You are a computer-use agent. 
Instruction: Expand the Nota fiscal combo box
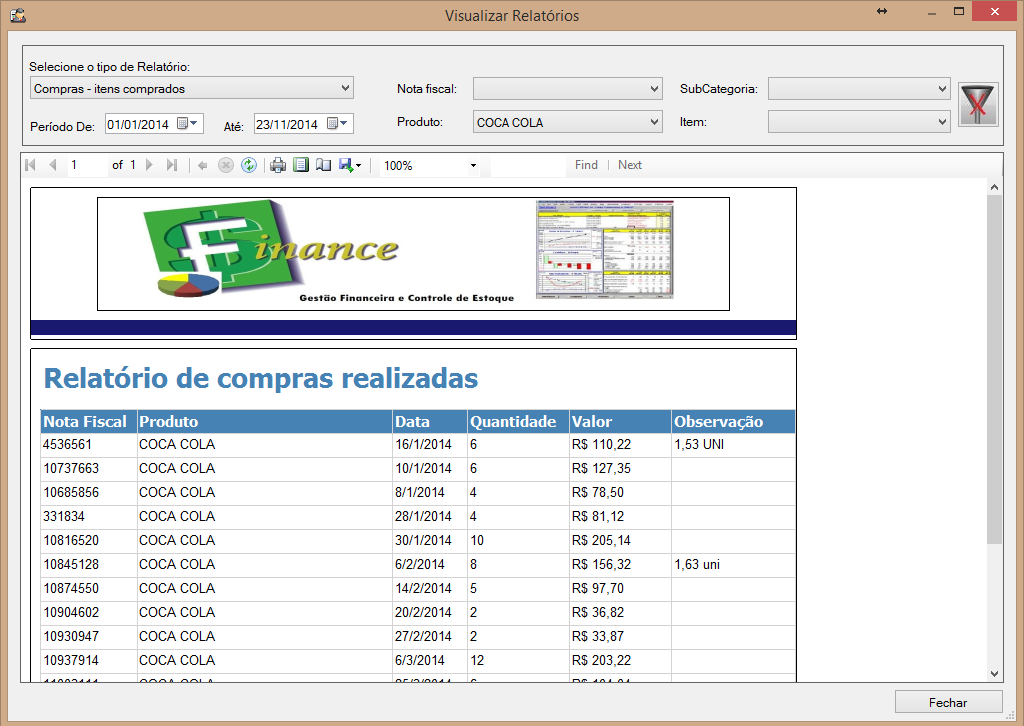(568, 89)
